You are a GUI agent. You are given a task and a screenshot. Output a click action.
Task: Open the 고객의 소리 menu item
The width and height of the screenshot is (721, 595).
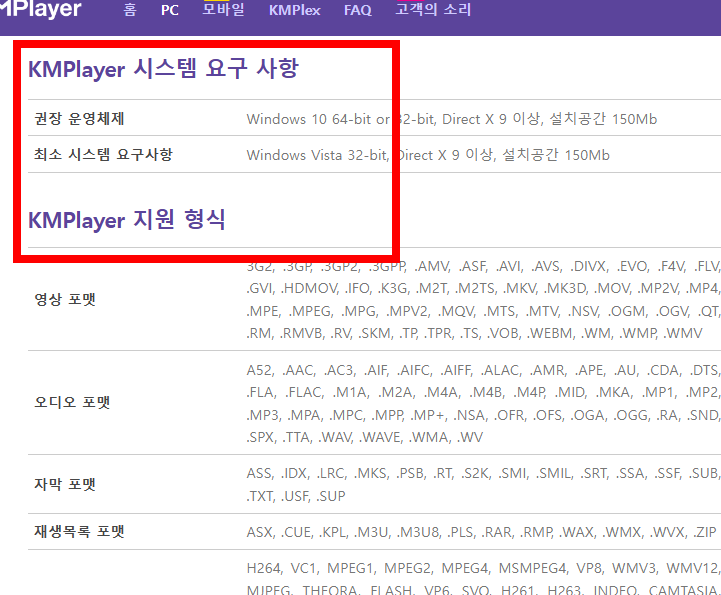(433, 10)
